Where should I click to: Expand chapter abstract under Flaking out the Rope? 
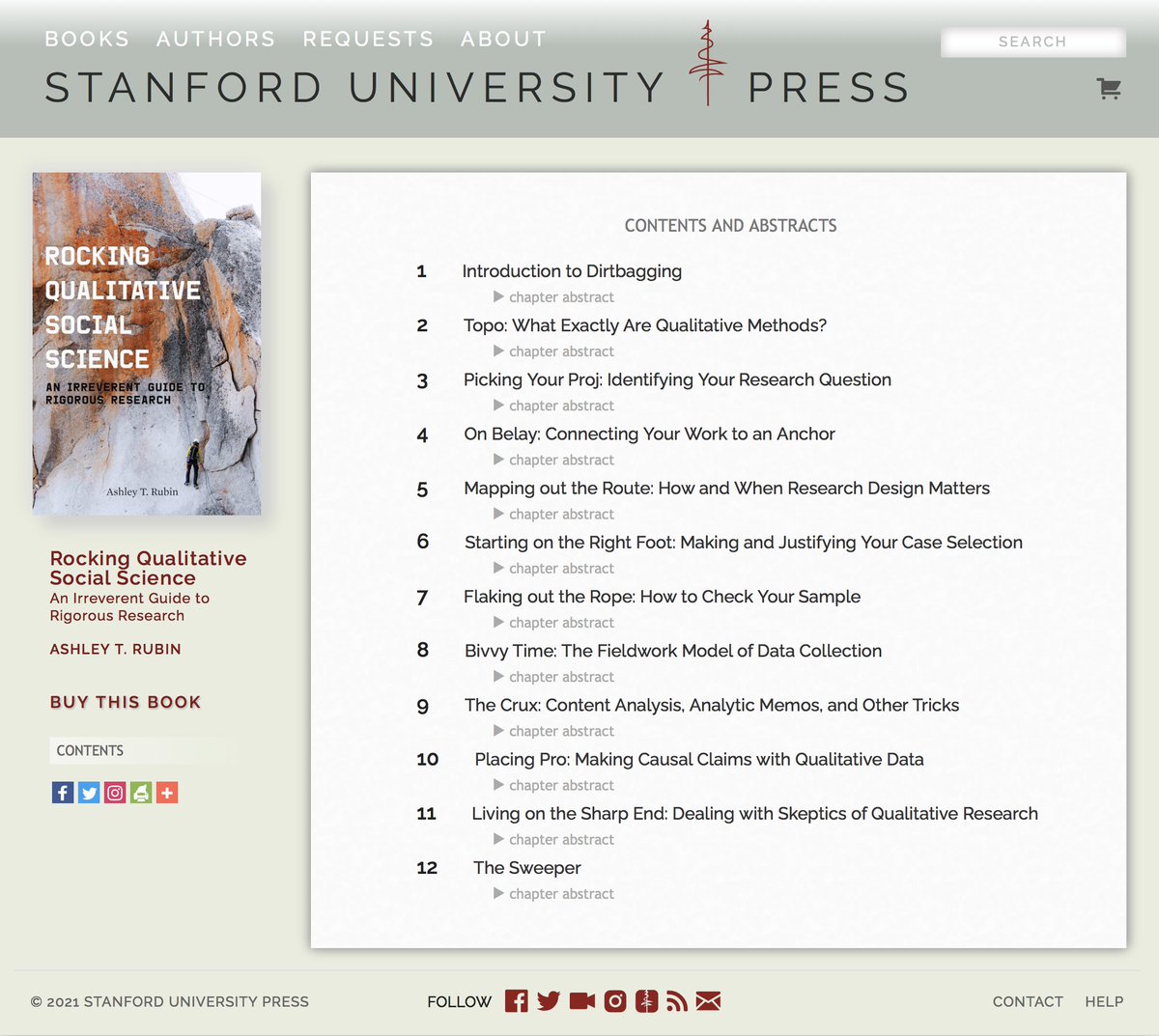pos(553,623)
